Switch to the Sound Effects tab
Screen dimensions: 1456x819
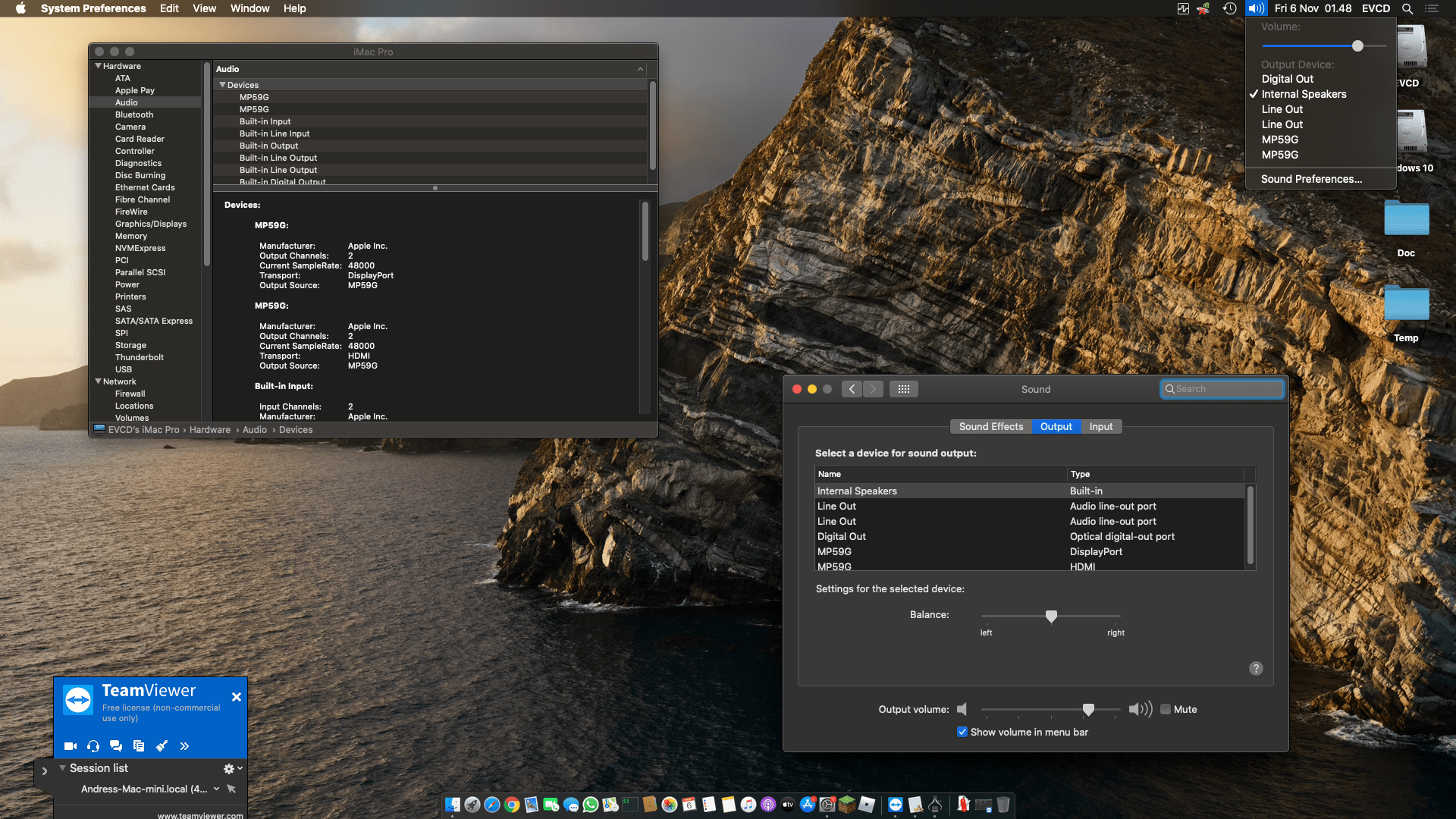click(990, 426)
